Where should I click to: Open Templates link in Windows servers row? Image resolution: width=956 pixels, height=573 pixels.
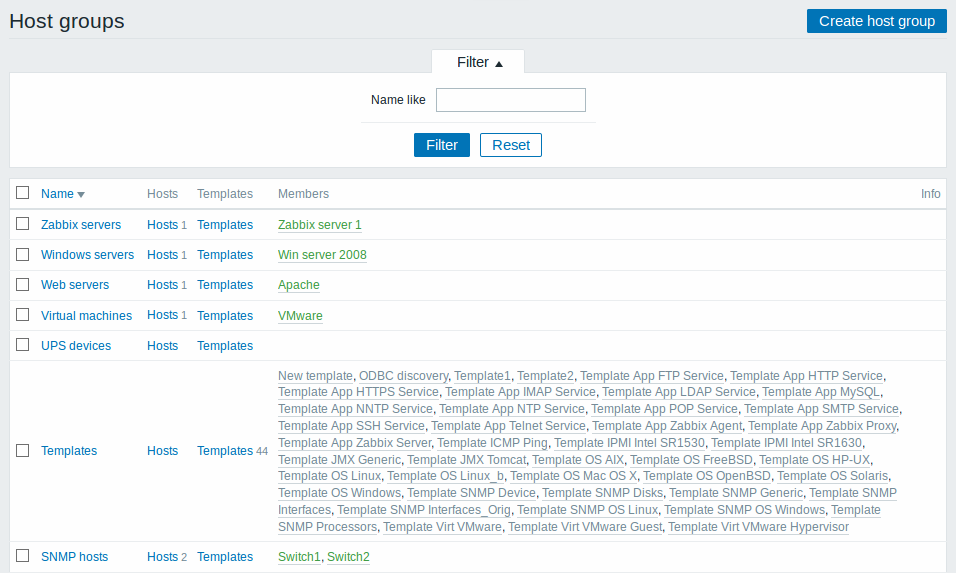click(225, 255)
